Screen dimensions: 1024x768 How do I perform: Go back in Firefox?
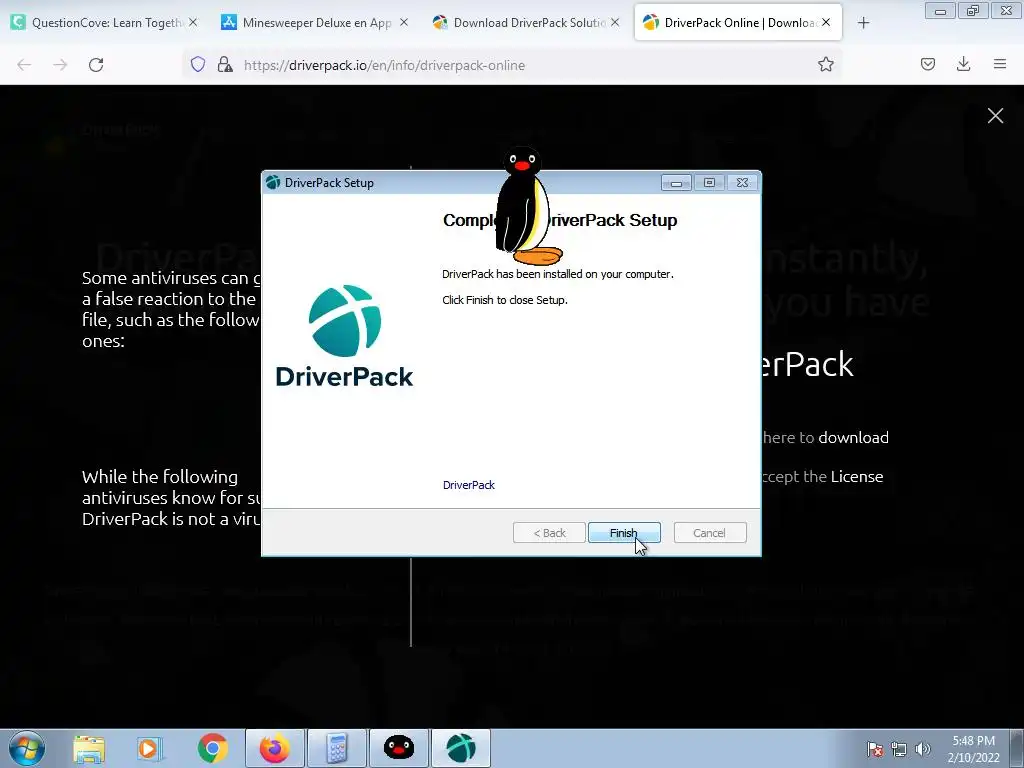(x=24, y=65)
